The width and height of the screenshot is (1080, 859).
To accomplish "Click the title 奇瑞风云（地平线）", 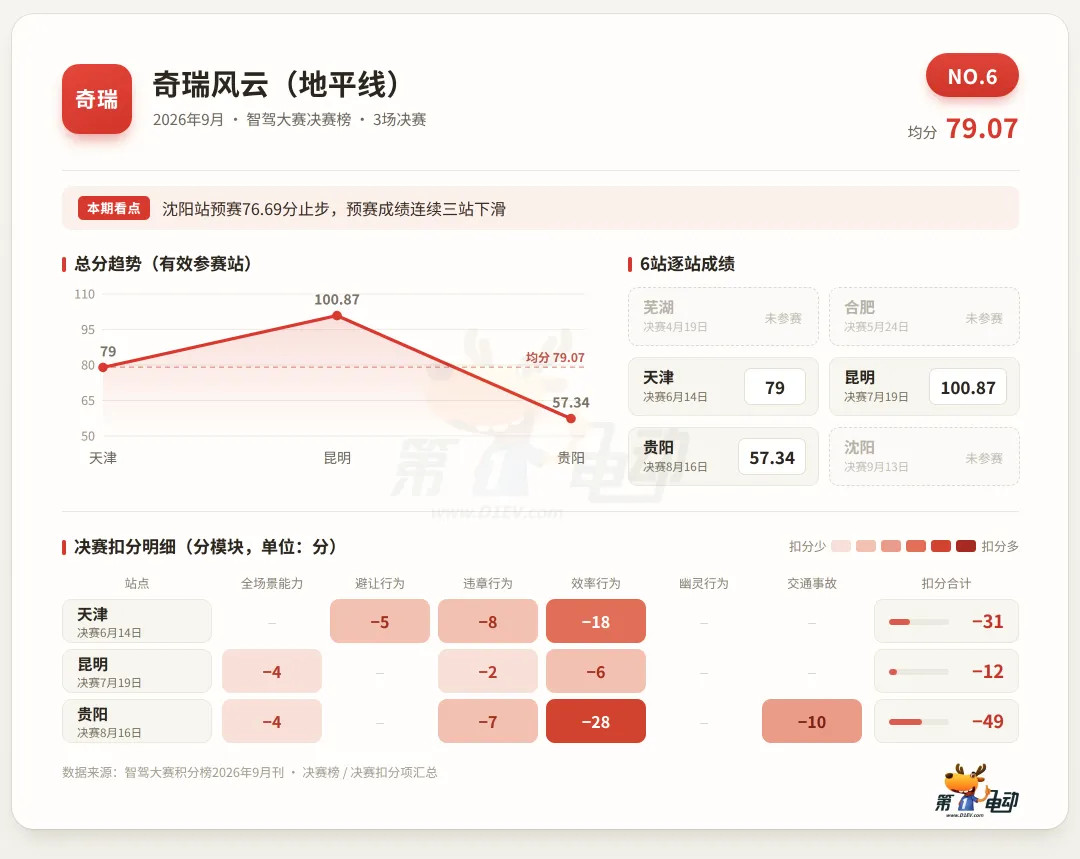I will pos(276,85).
